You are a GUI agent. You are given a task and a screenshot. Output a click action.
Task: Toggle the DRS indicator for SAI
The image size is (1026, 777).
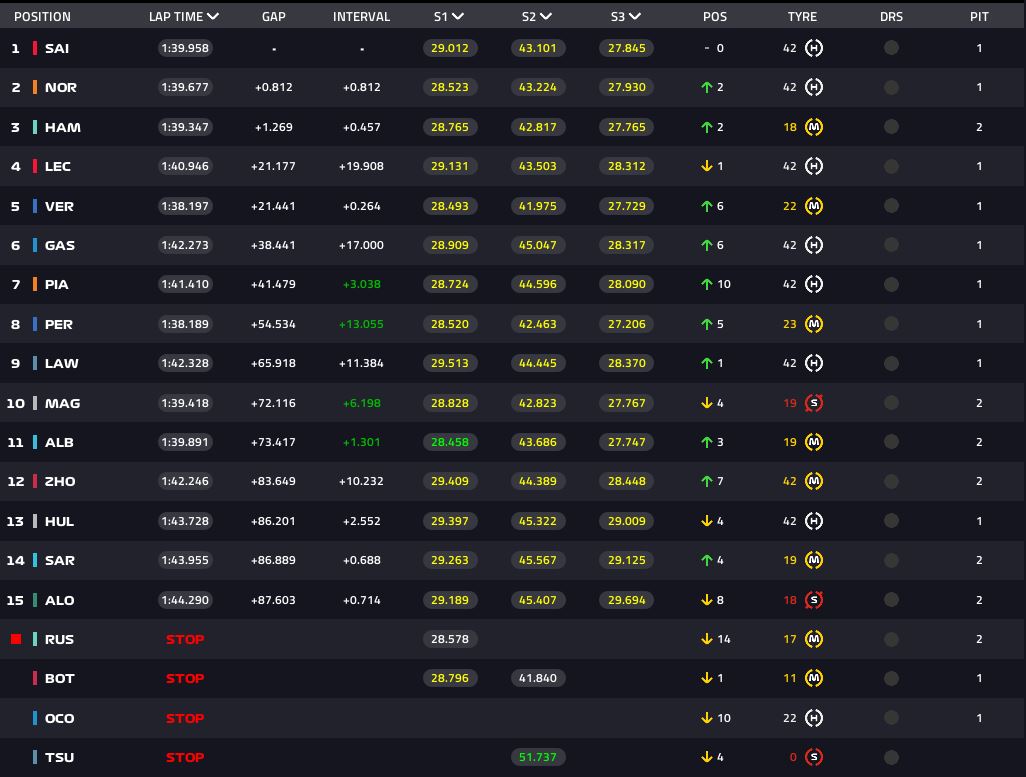point(891,48)
